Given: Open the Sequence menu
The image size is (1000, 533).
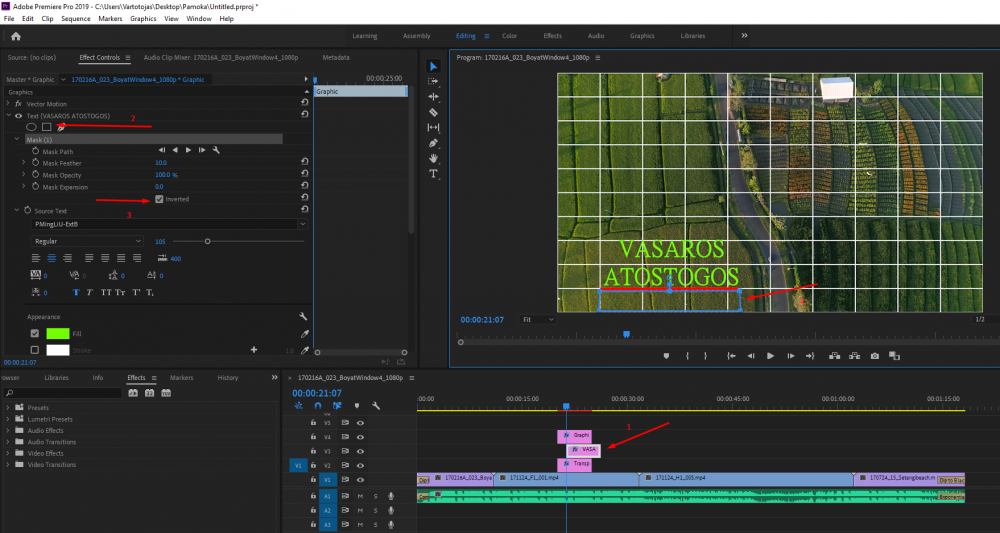Looking at the screenshot, I should (x=76, y=18).
